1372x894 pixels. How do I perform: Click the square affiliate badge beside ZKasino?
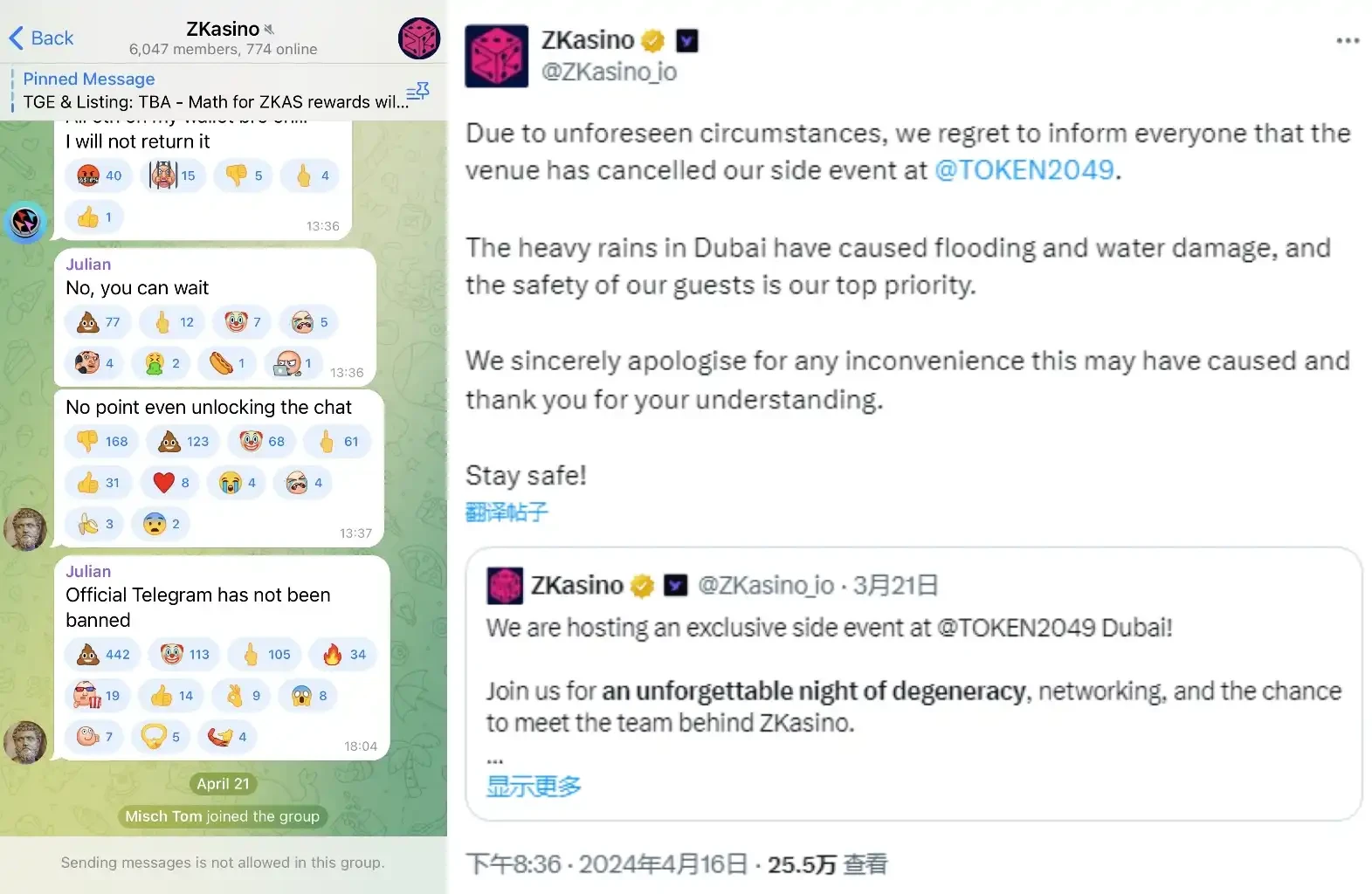(x=687, y=41)
